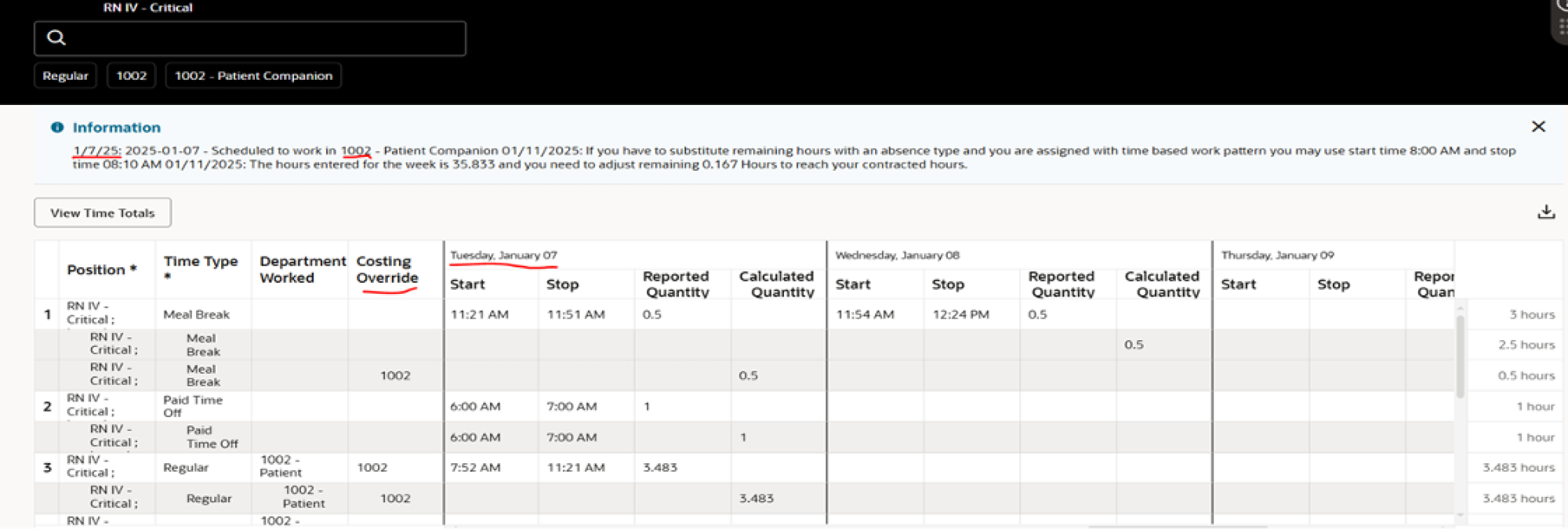
Task: Click Wednesday calculated quantity 0.5
Action: click(x=1134, y=345)
